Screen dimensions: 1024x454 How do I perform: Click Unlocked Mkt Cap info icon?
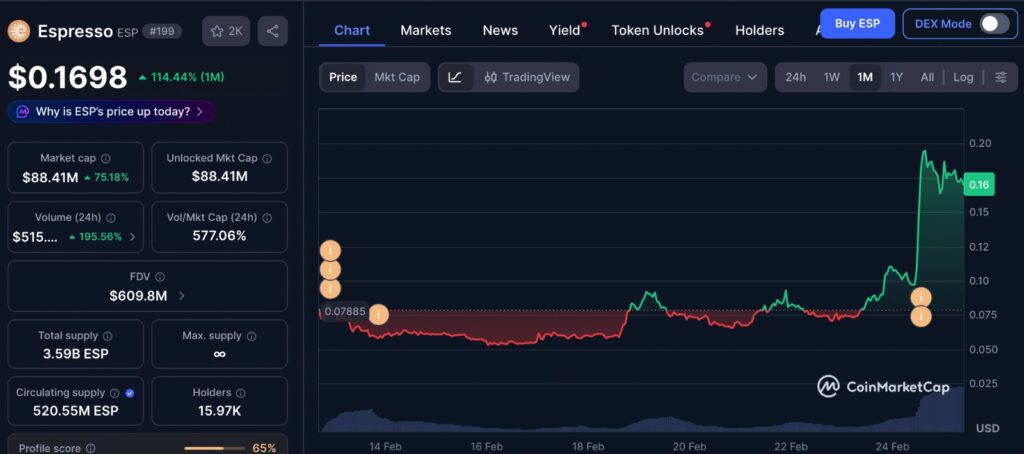click(267, 159)
